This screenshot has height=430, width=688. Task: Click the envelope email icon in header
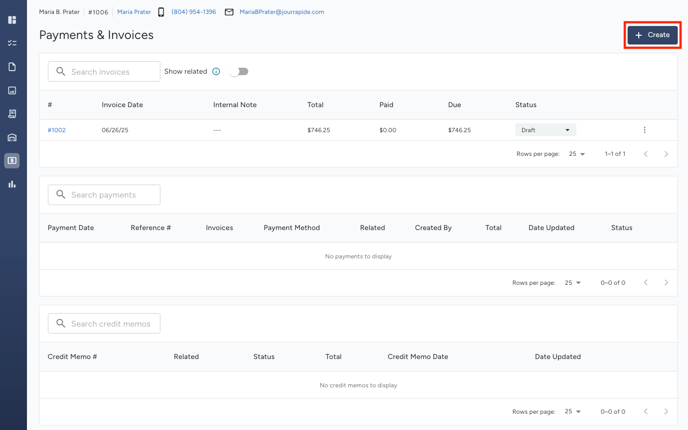click(x=229, y=12)
